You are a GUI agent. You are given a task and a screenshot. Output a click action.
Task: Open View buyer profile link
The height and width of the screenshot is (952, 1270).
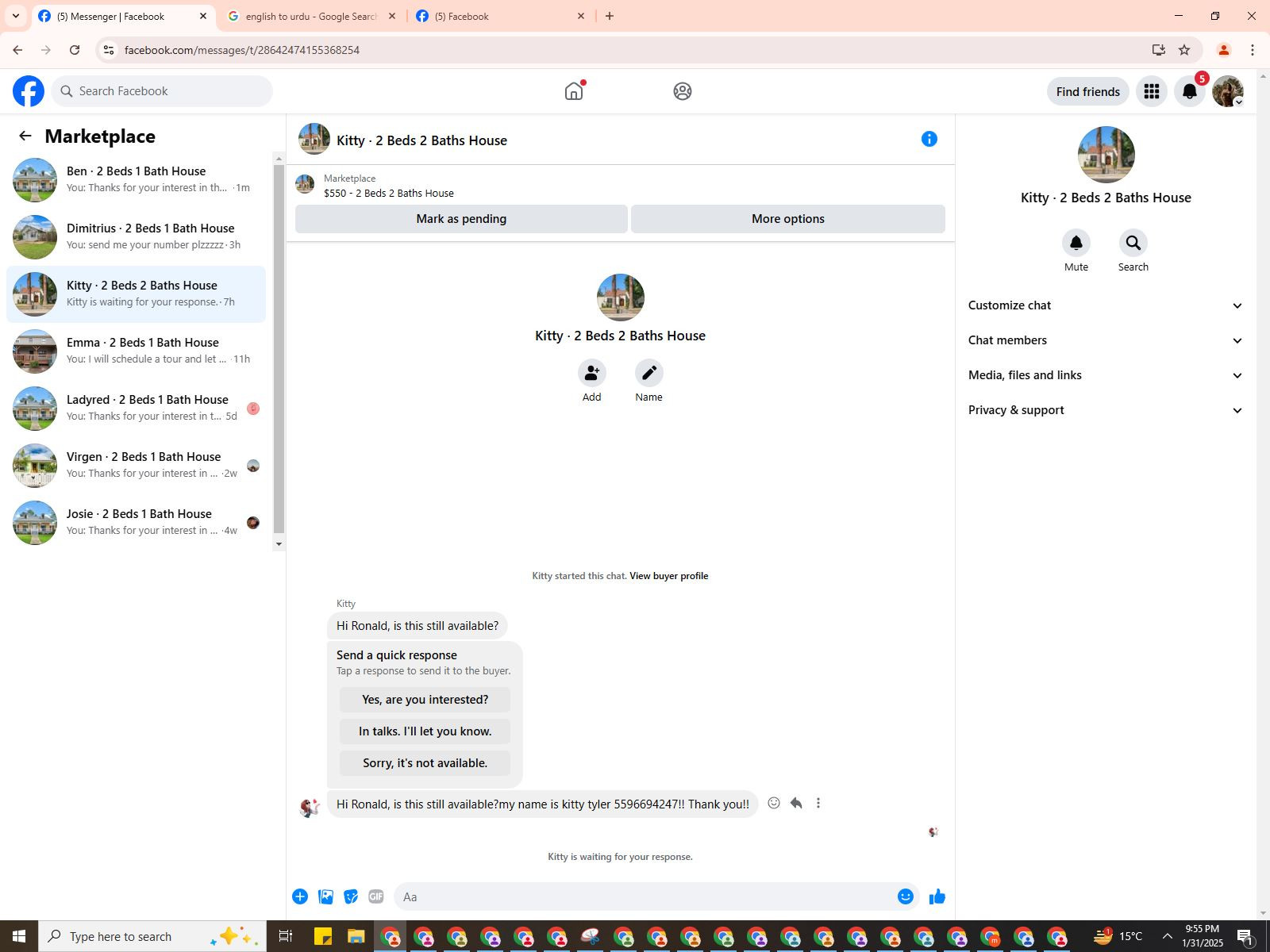point(668,576)
